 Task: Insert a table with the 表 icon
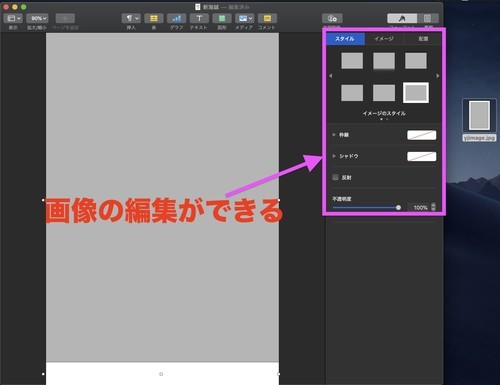pyautogui.click(x=154, y=18)
